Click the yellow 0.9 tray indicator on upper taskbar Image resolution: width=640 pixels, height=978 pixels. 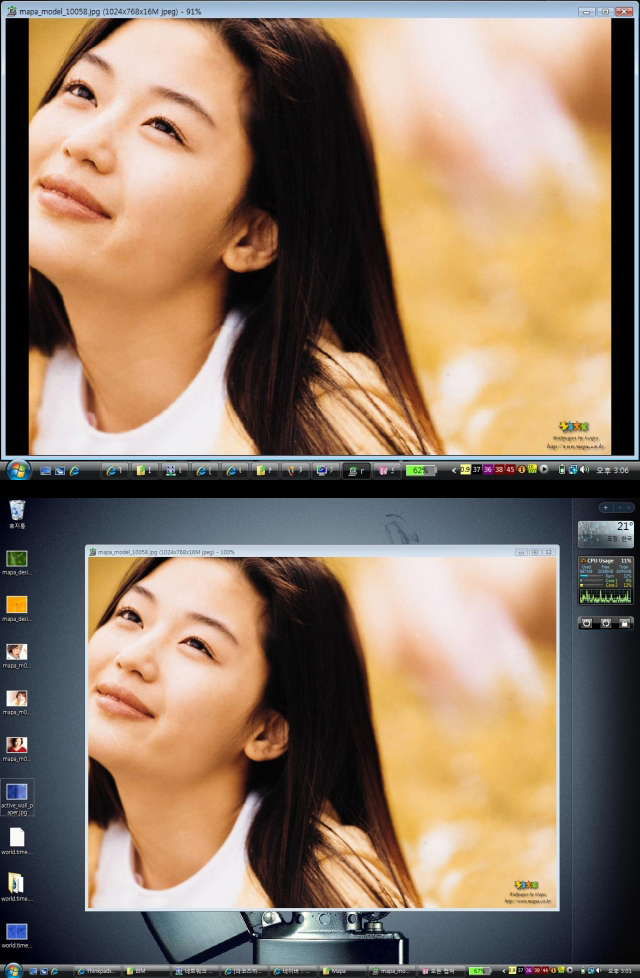point(465,470)
